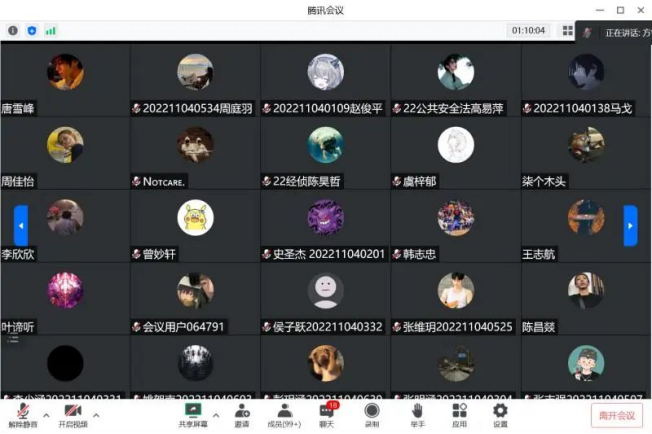This screenshot has height=434, width=652.
Task: Start recording with the 录制 button
Action: click(x=372, y=415)
